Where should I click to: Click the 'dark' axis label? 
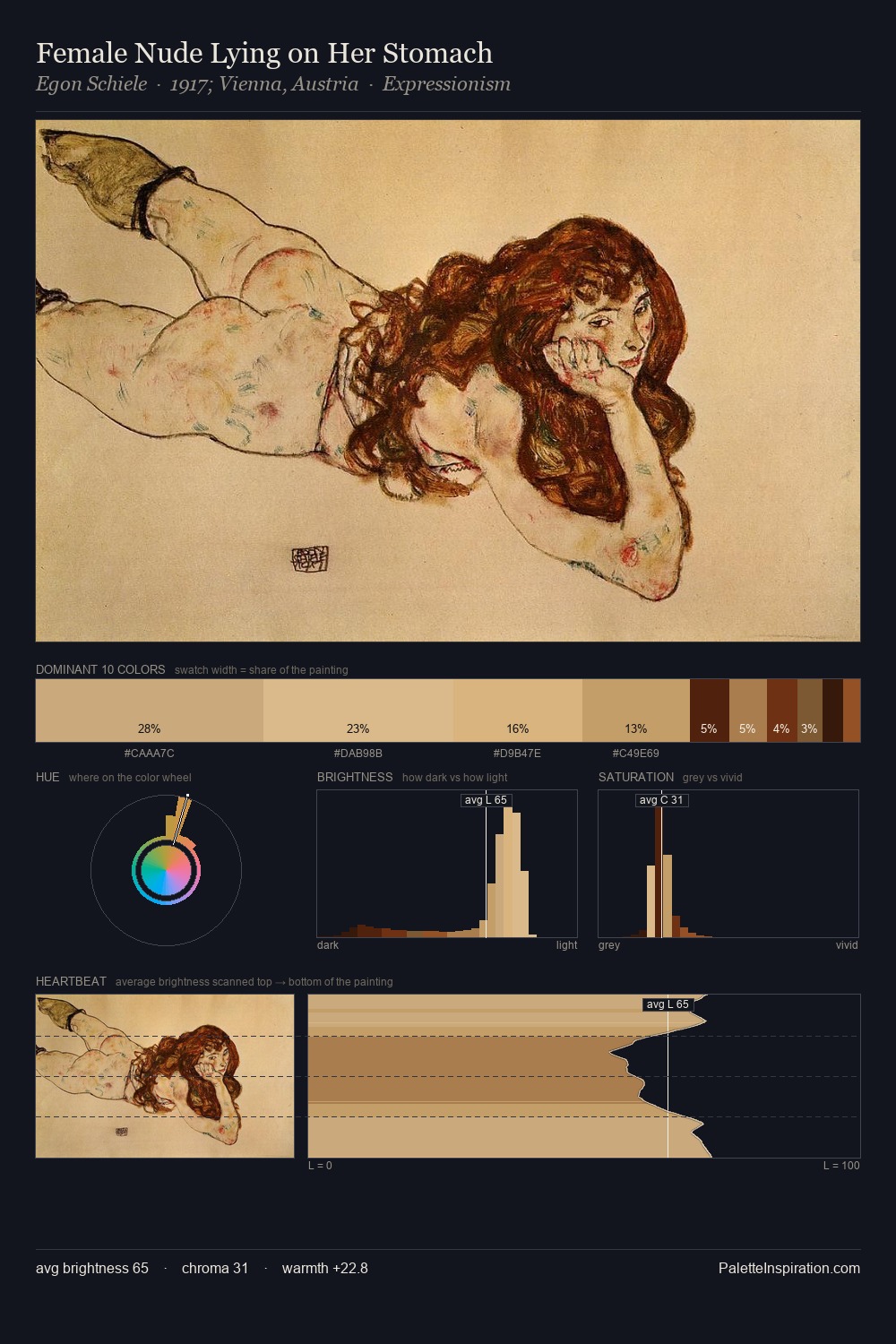(328, 945)
